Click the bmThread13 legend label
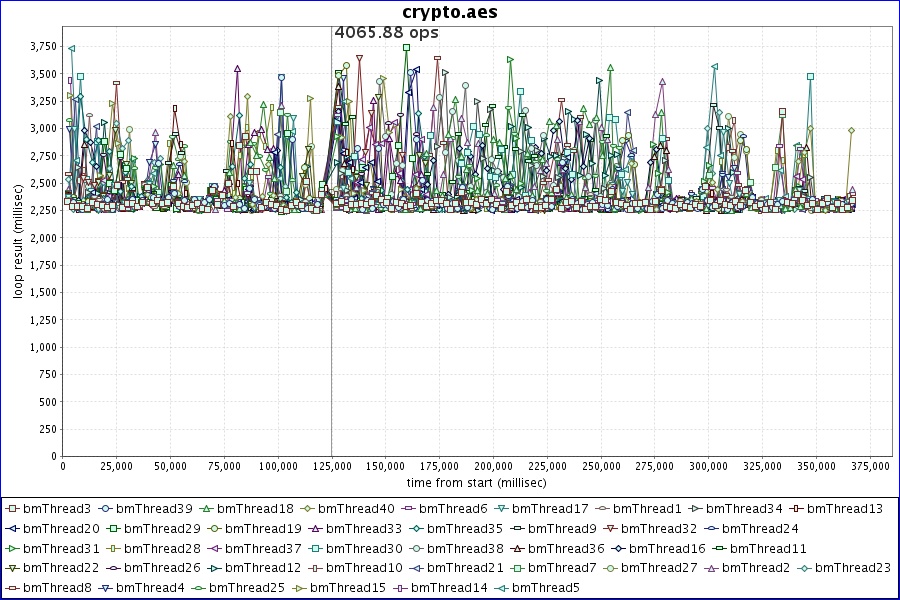The image size is (900, 600). (x=845, y=509)
